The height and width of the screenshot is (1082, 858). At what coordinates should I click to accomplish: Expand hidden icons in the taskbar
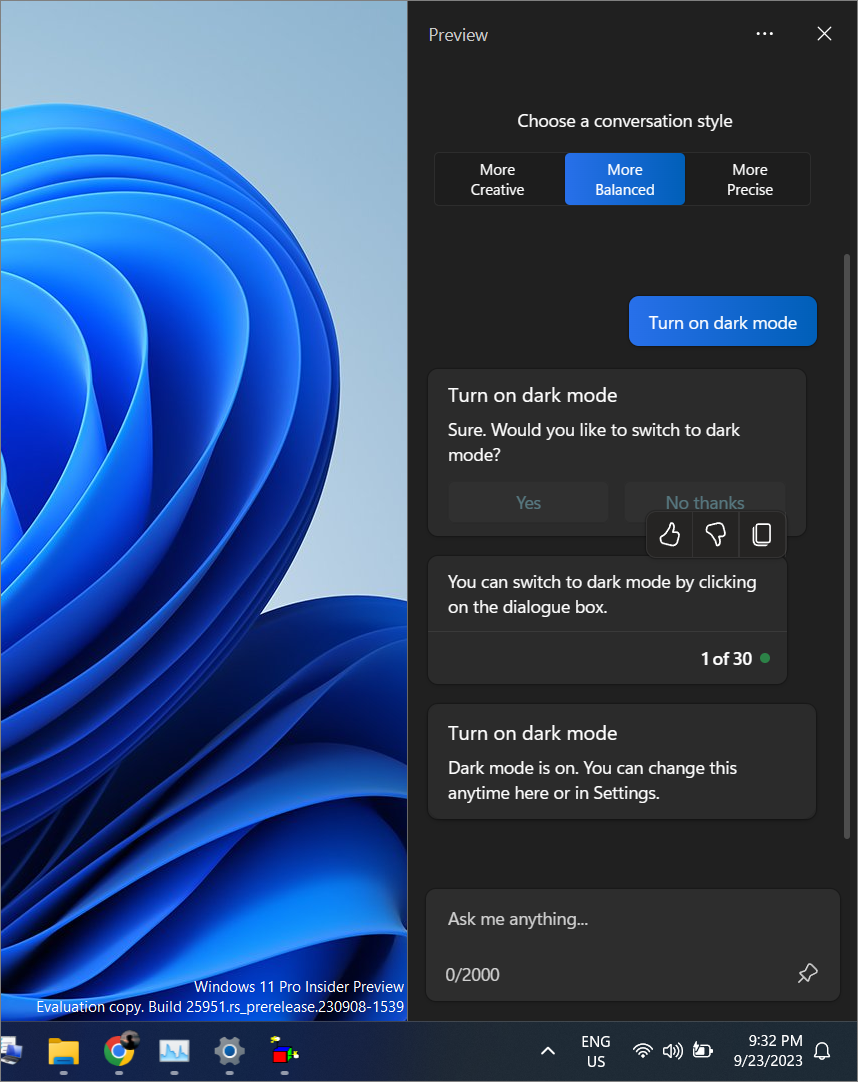click(x=548, y=1051)
